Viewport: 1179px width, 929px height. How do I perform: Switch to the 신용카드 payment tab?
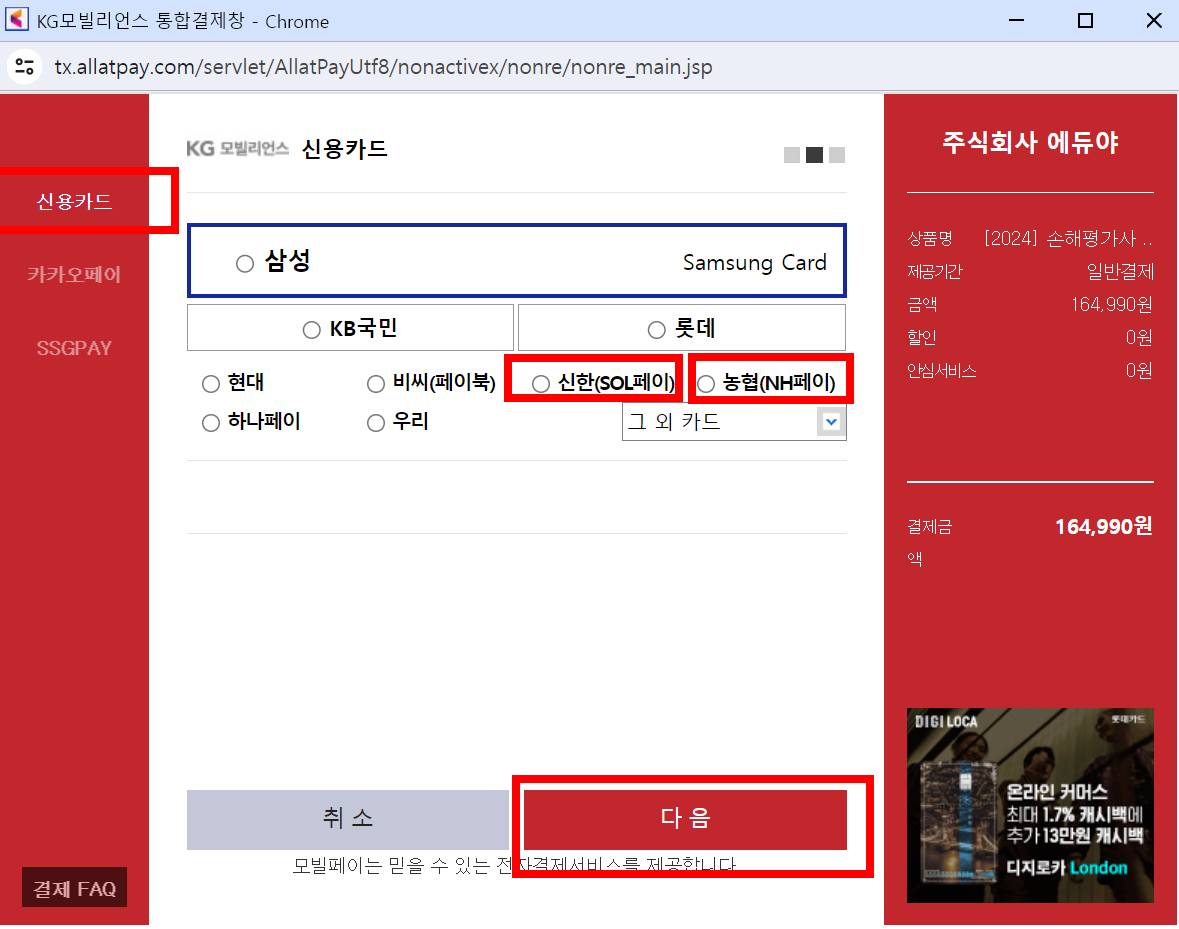[x=74, y=202]
